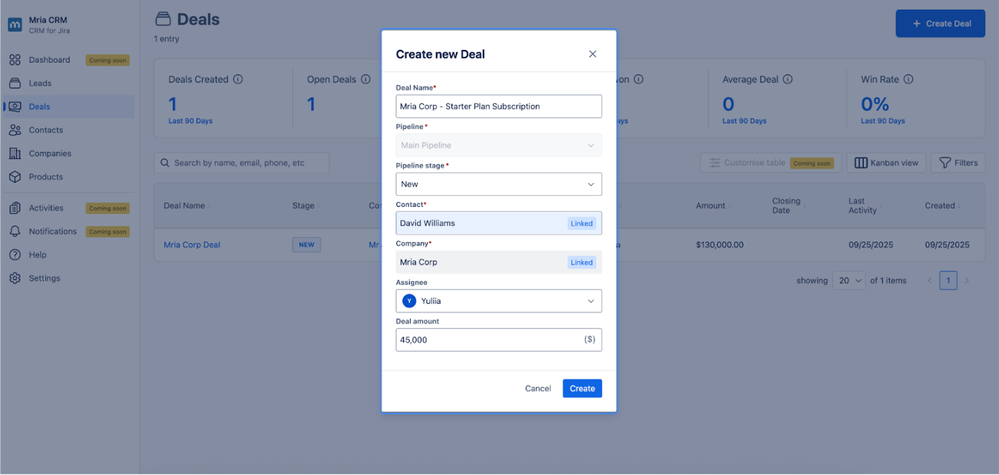Select the Deals menu item

click(39, 107)
